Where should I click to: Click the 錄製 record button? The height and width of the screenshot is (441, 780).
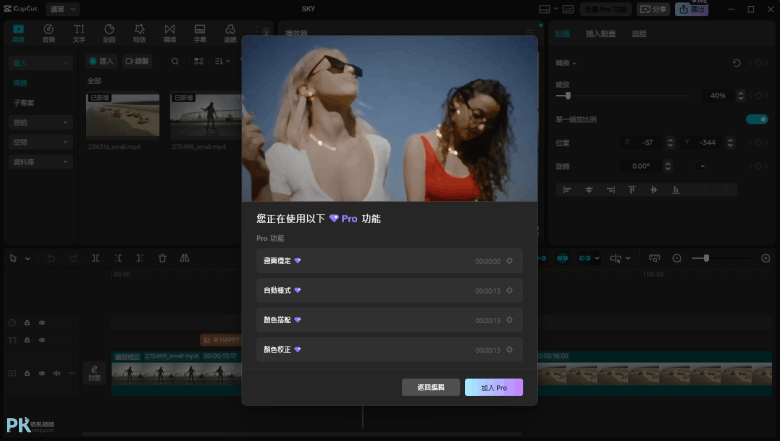137,61
